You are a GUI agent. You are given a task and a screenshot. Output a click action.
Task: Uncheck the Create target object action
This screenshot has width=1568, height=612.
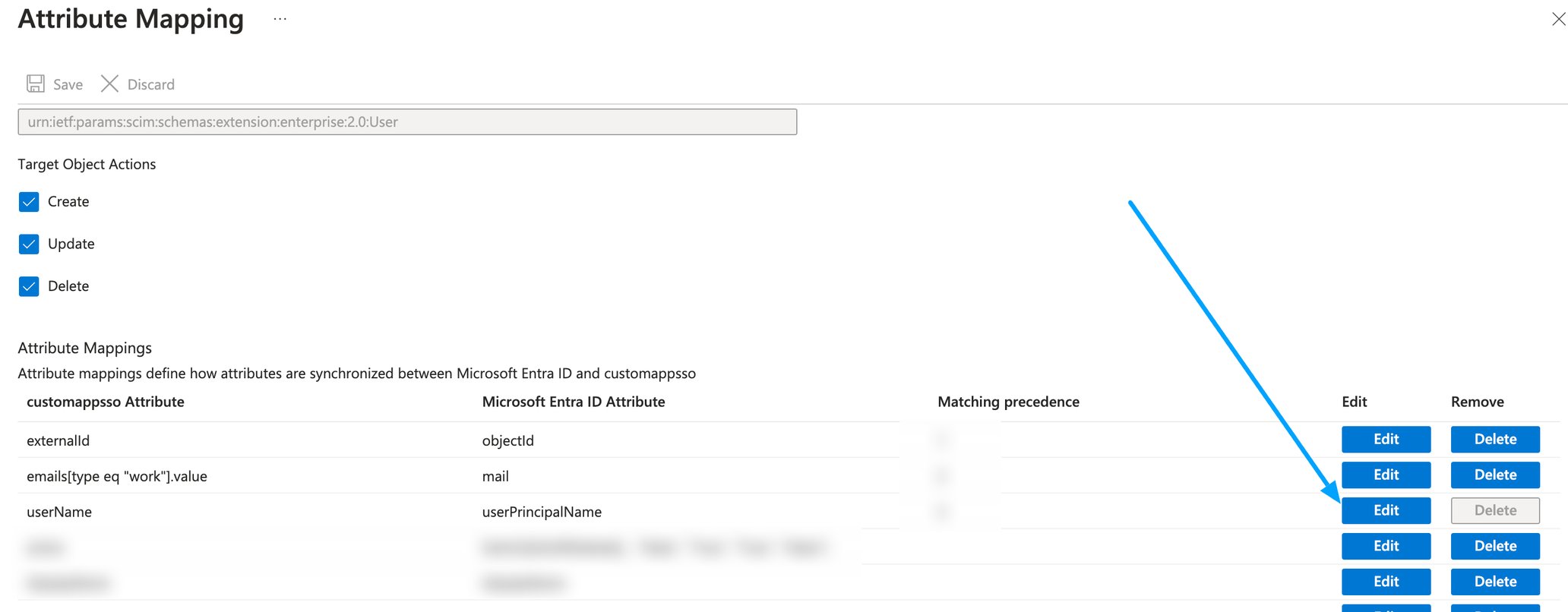click(x=28, y=202)
